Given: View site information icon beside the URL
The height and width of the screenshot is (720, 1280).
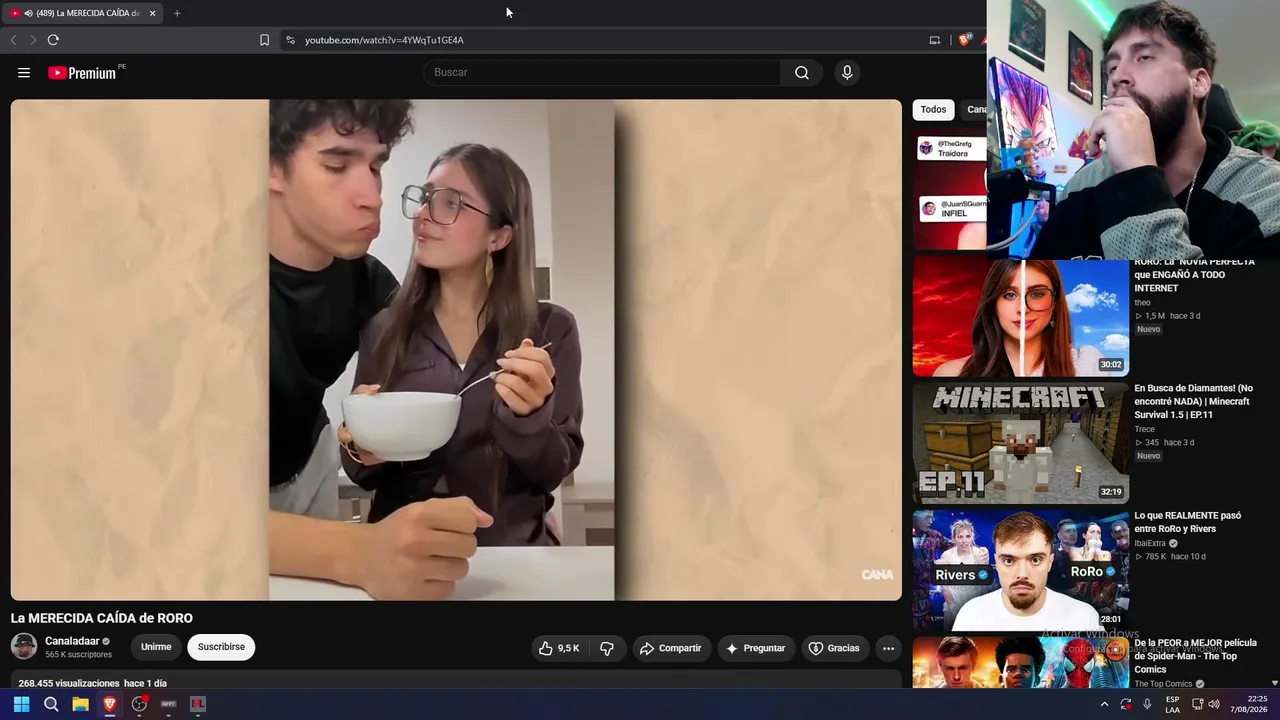Looking at the screenshot, I should [290, 40].
